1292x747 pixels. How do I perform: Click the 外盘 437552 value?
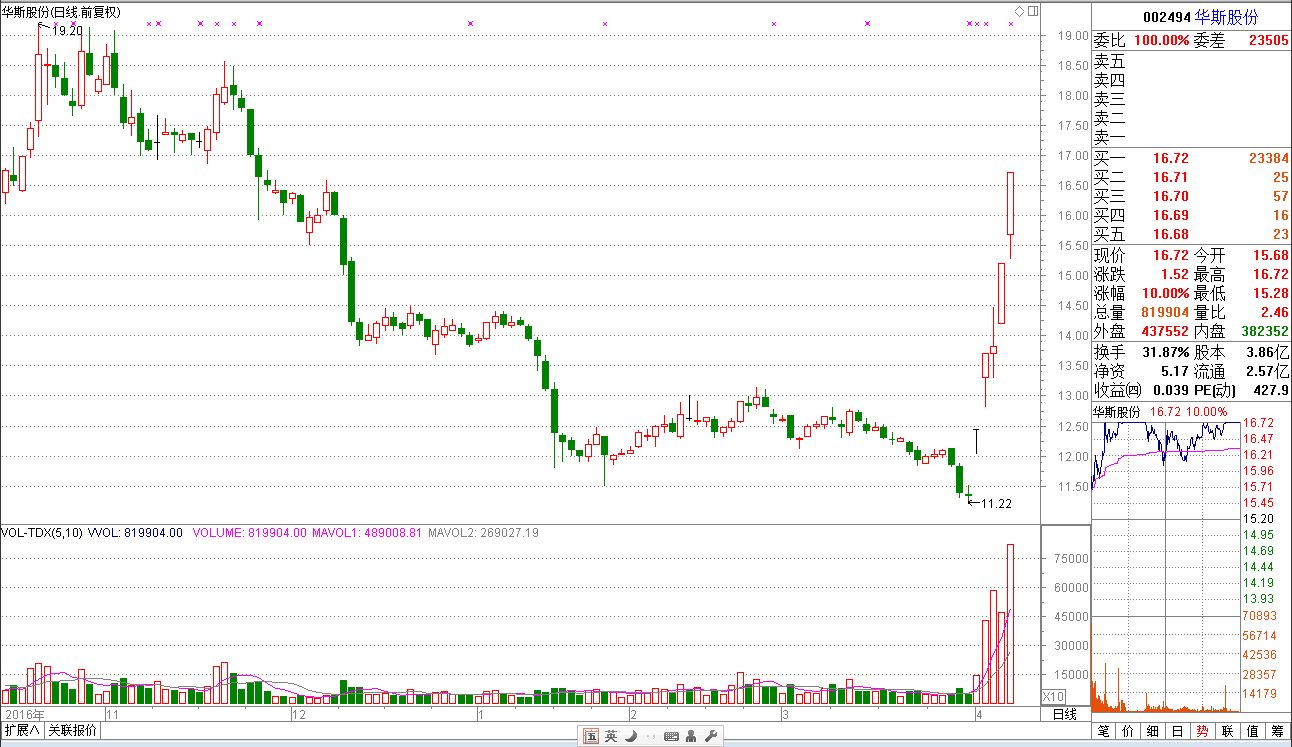point(1164,332)
